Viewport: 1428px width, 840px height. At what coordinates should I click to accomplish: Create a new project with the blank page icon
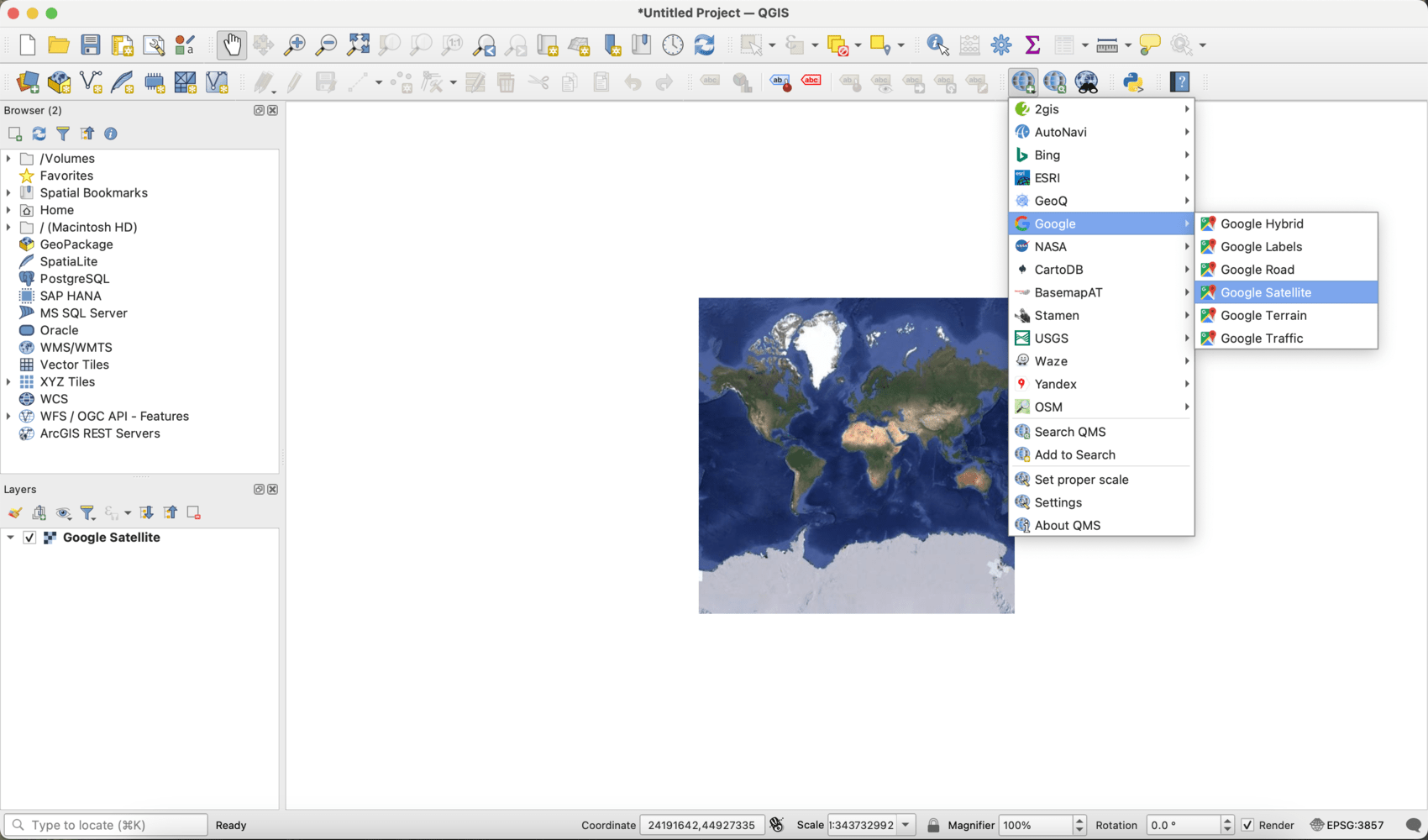pyautogui.click(x=27, y=45)
